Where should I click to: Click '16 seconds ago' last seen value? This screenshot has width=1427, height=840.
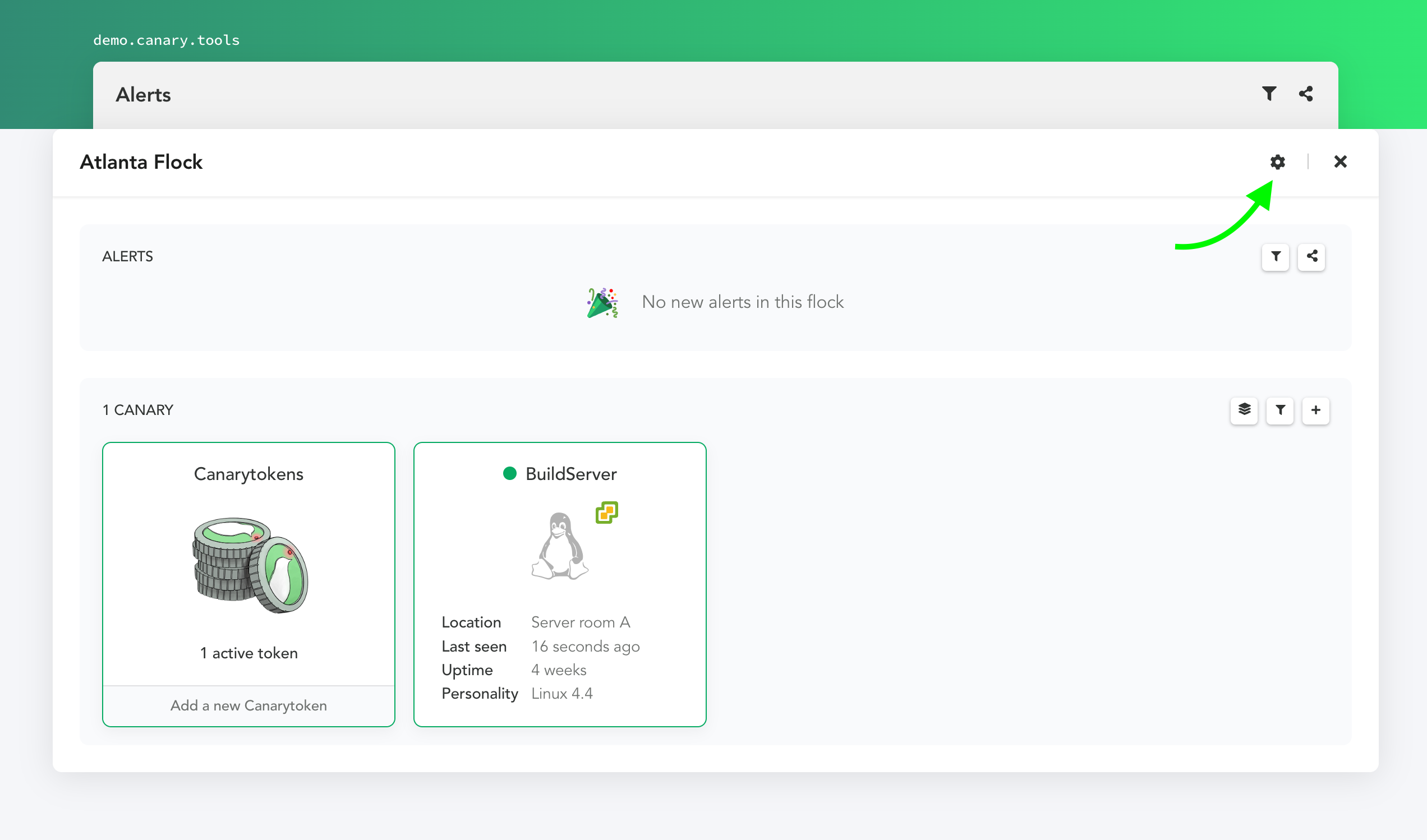point(586,647)
